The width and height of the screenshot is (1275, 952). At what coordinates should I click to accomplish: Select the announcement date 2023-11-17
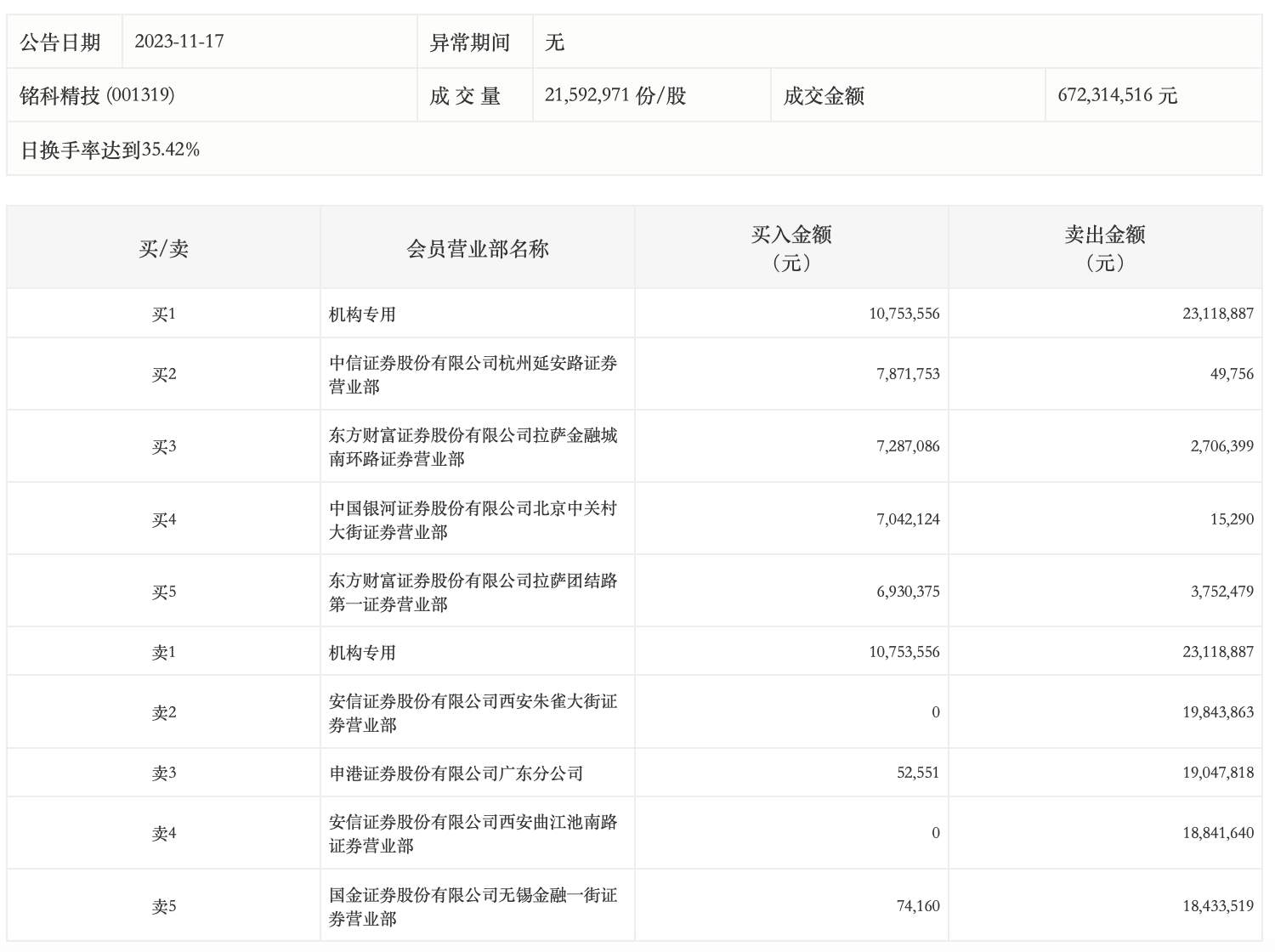coord(179,42)
